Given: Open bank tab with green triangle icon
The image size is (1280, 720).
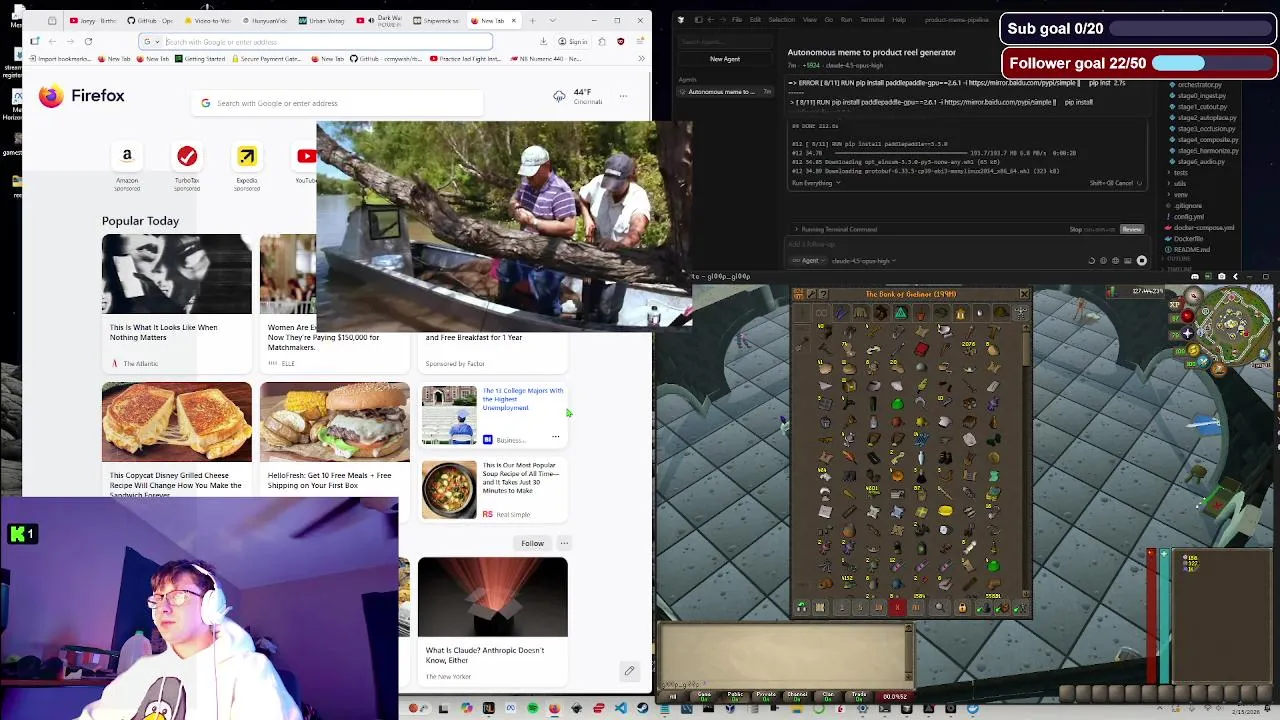Looking at the screenshot, I should [900, 313].
